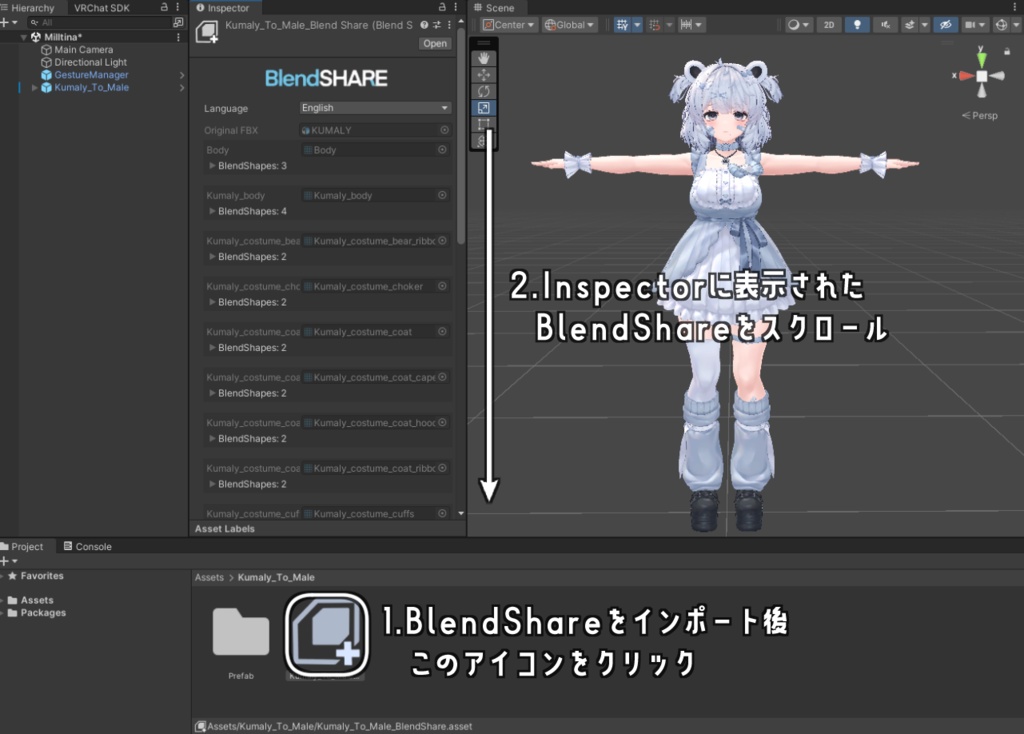1024x734 pixels.
Task: Toggle the Hierarchy panel lock
Action: (164, 7)
